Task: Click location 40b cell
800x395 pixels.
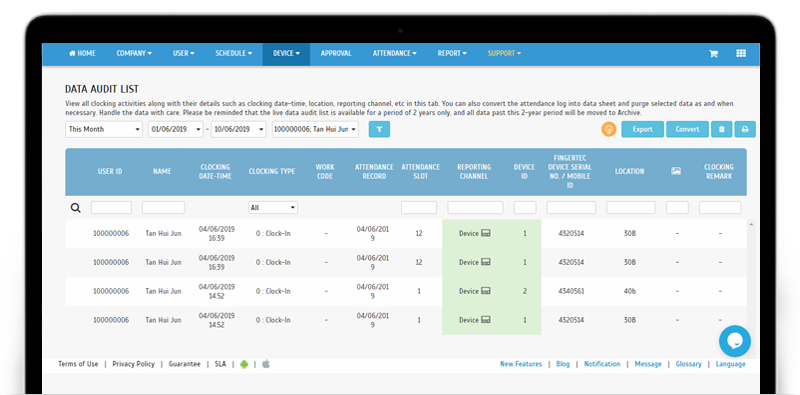Action: pos(630,291)
